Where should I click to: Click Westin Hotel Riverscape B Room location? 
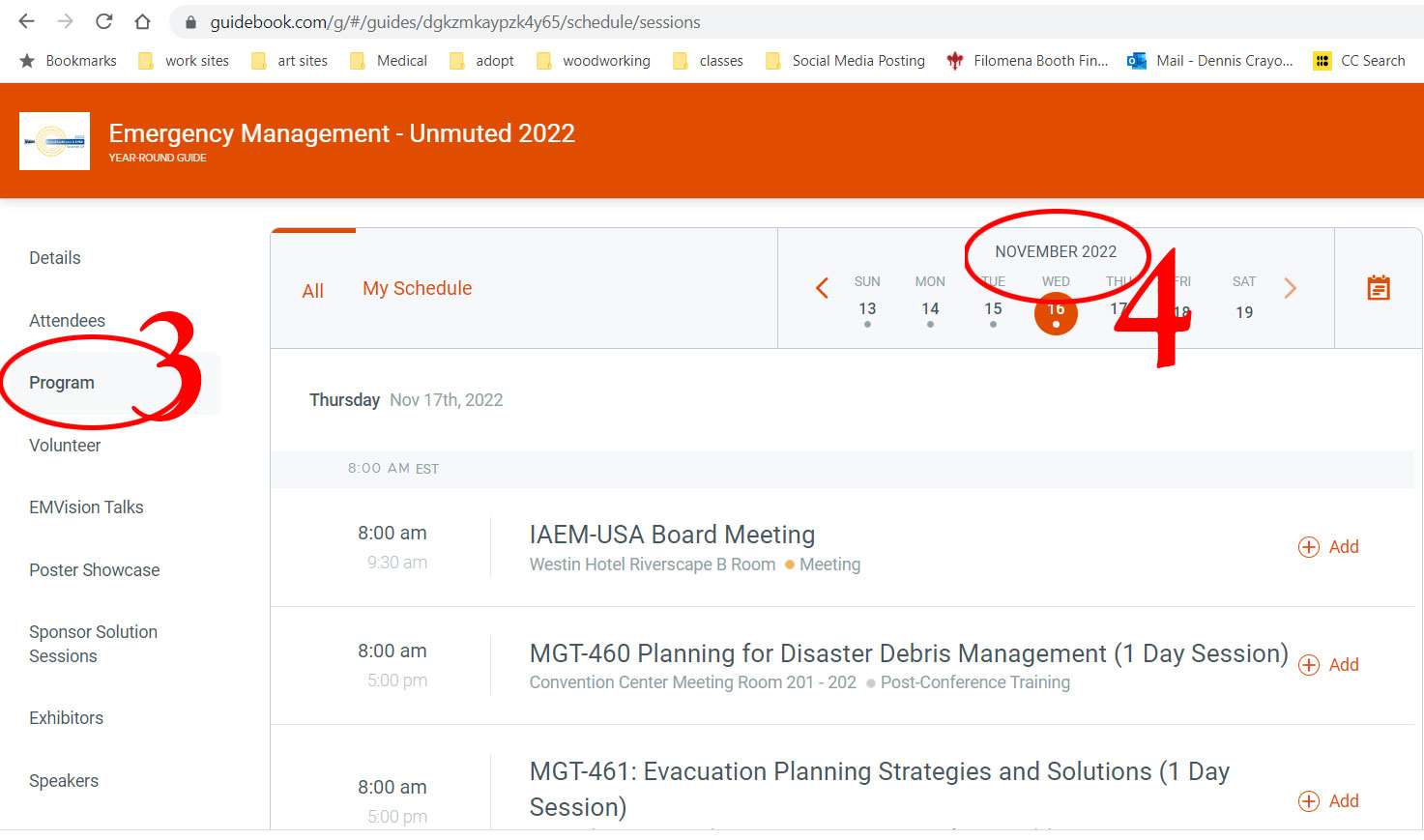click(x=653, y=565)
